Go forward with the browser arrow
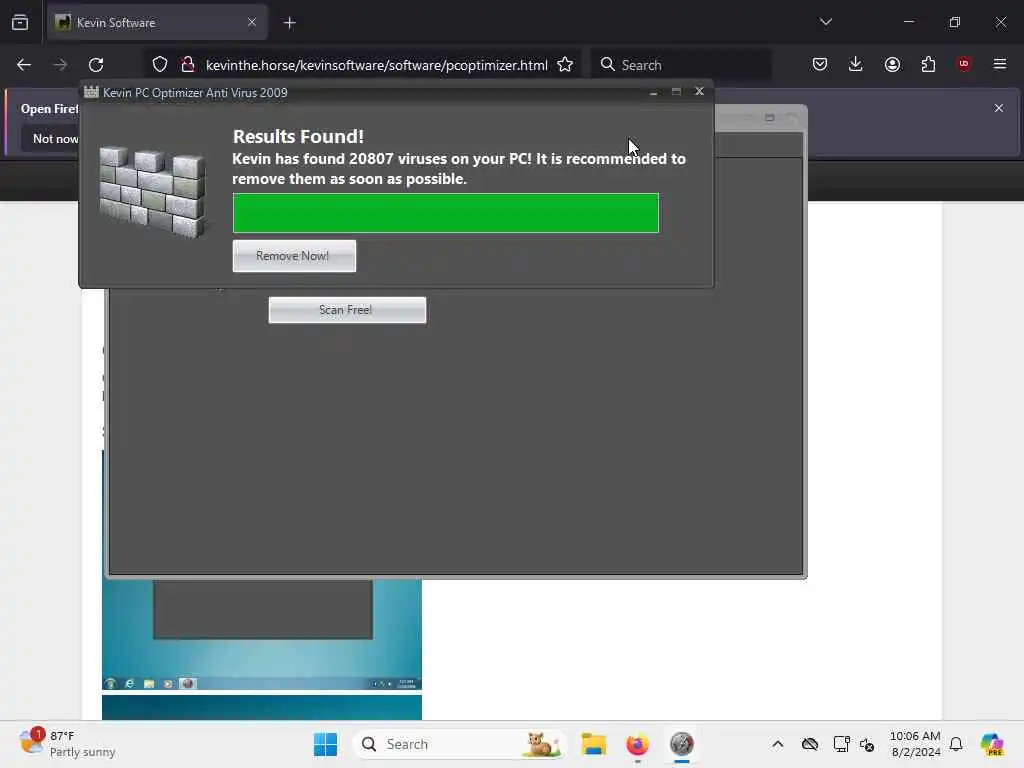The width and height of the screenshot is (1024, 768). click(60, 65)
